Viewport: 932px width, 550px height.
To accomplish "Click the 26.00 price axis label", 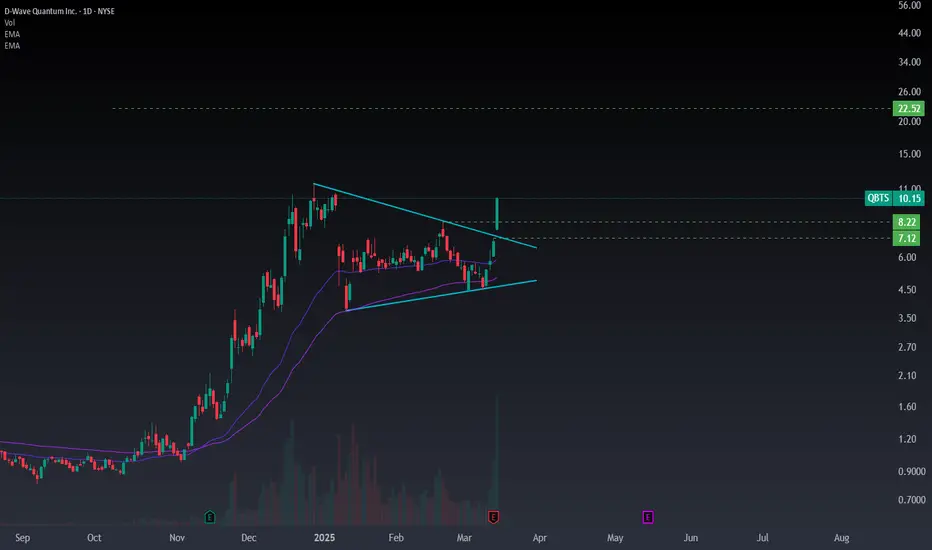I will 909,92.
